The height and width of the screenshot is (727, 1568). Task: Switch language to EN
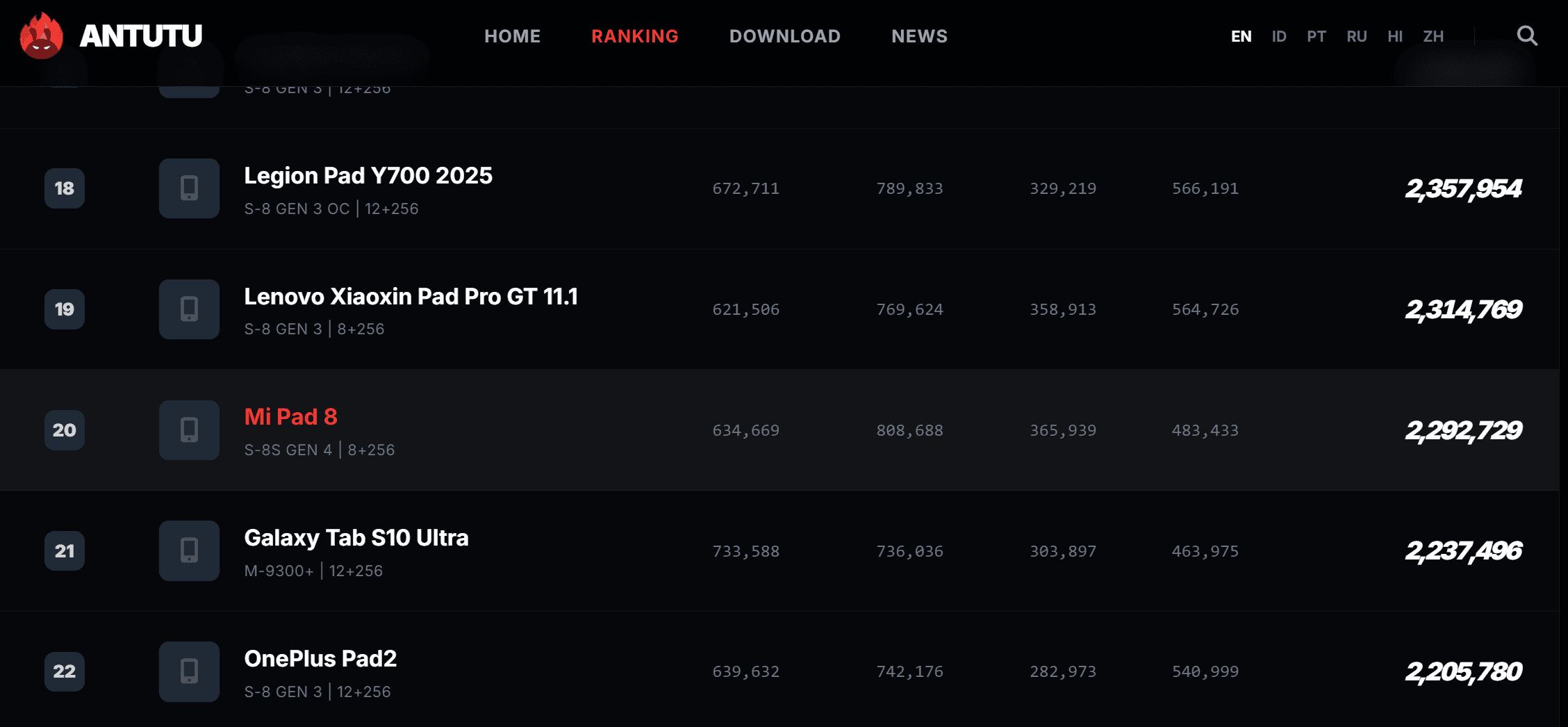point(1241,36)
